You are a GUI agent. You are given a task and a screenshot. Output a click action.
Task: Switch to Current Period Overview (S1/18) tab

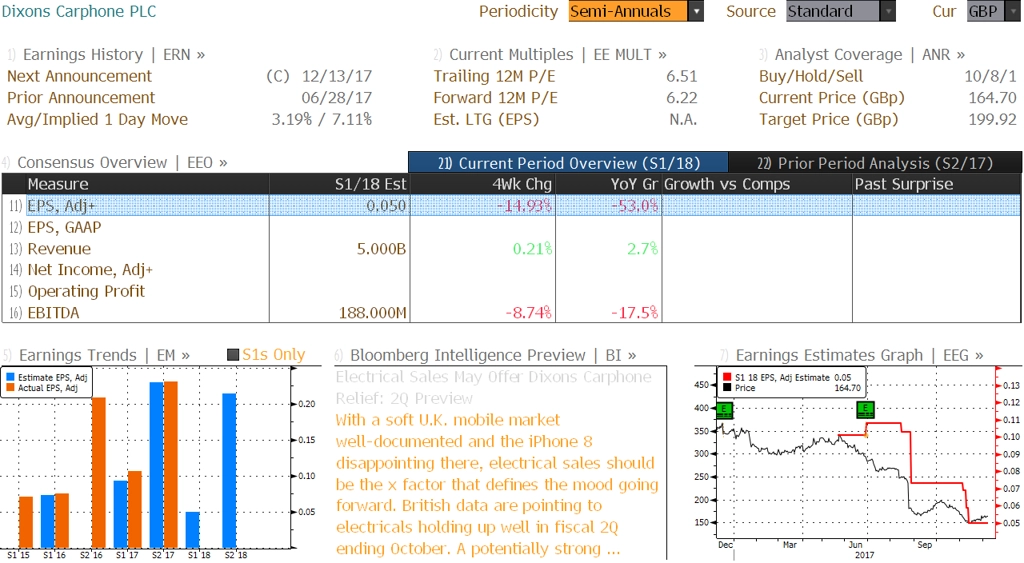[568, 163]
